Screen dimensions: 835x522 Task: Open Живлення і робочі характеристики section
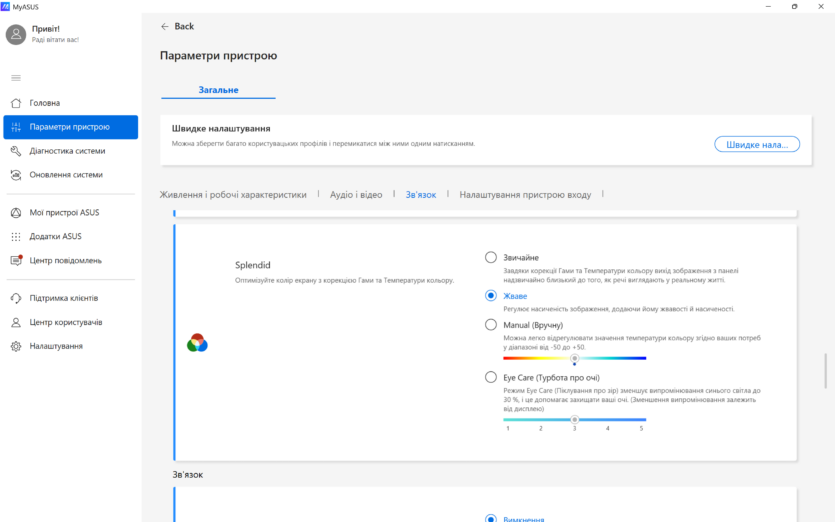[x=233, y=195]
